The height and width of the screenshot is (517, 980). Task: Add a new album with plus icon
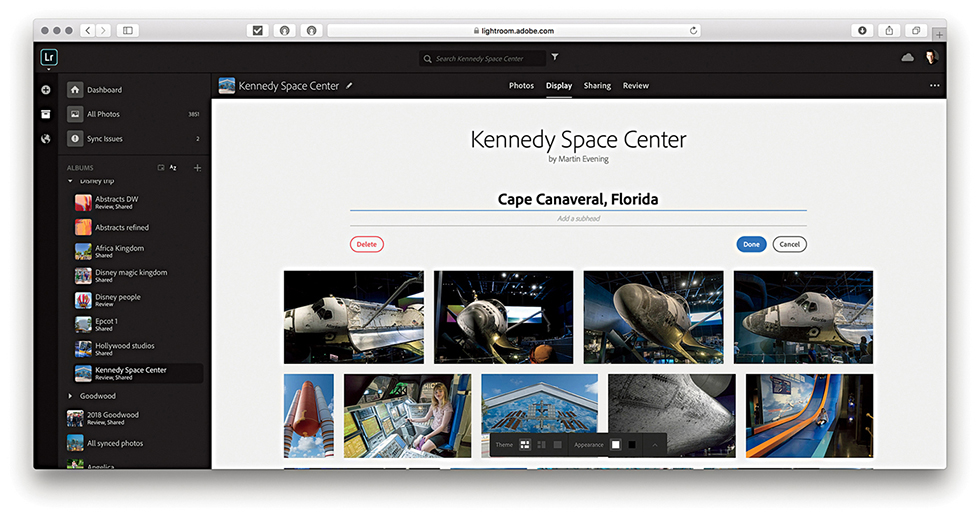click(x=198, y=168)
